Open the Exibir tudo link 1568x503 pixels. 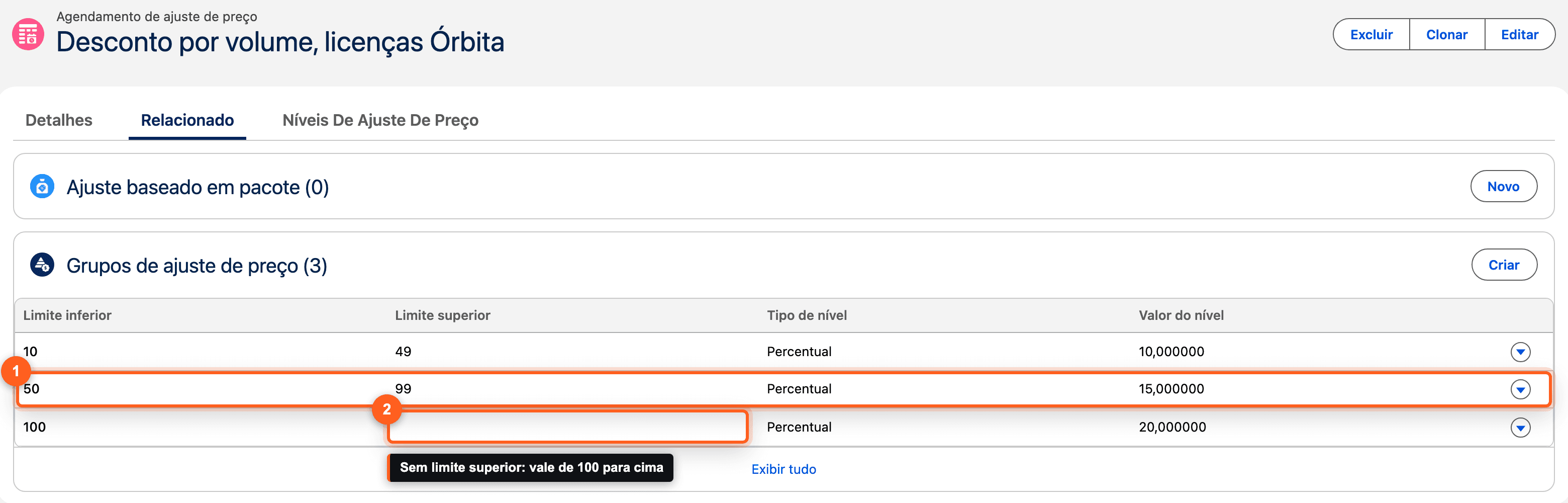coord(783,469)
